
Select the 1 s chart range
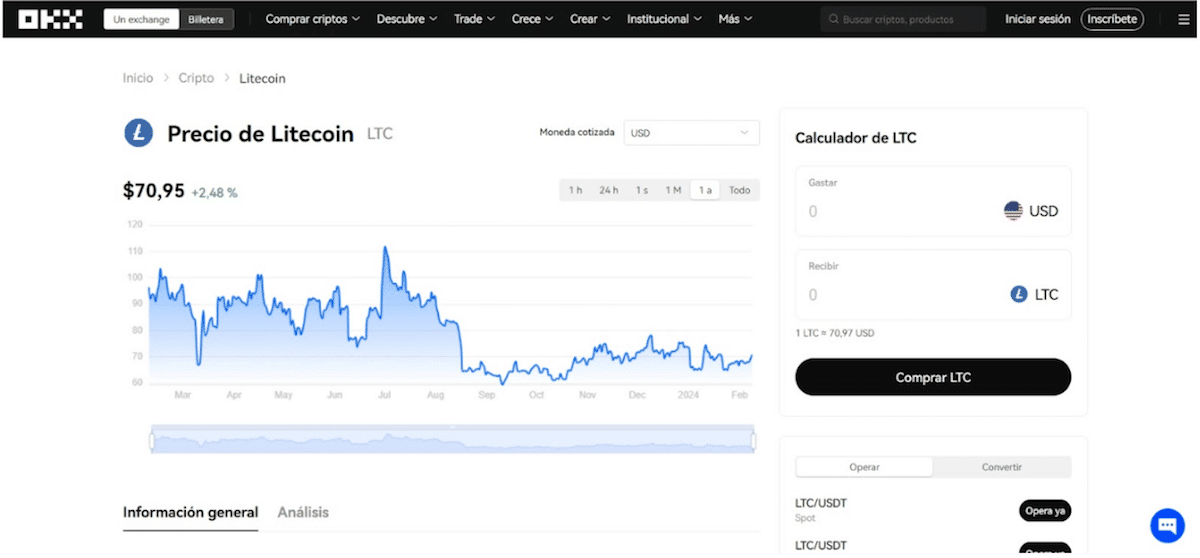(x=641, y=190)
